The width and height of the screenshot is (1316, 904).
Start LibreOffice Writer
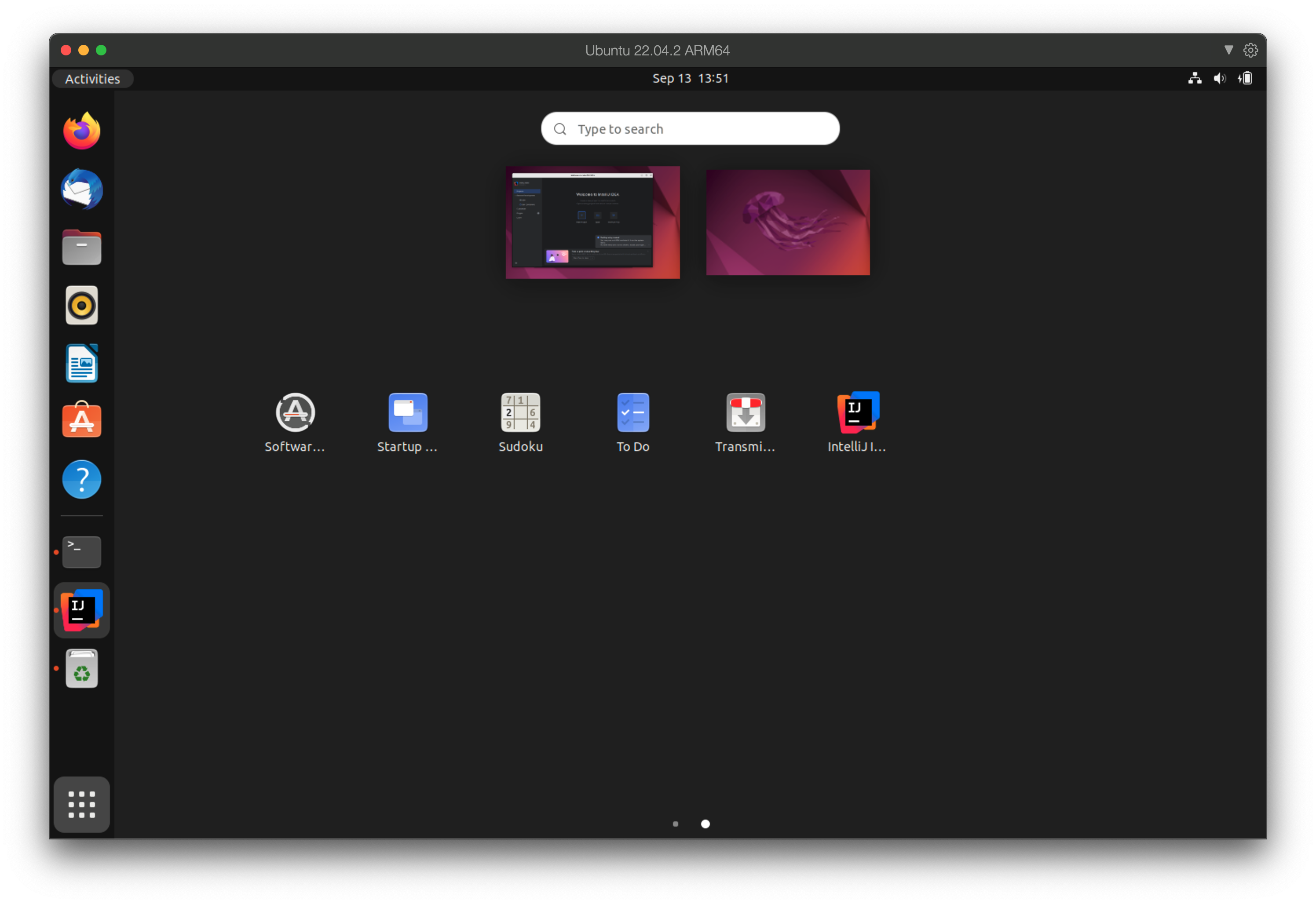[81, 362]
